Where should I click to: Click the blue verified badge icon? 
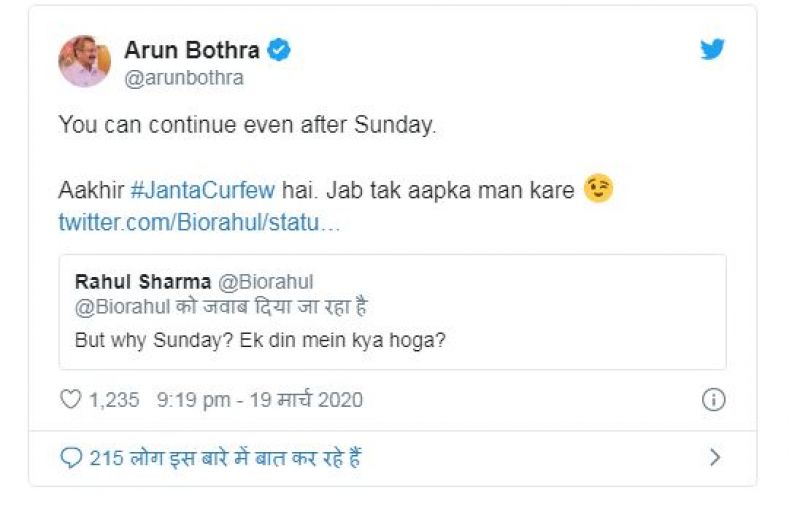(280, 50)
